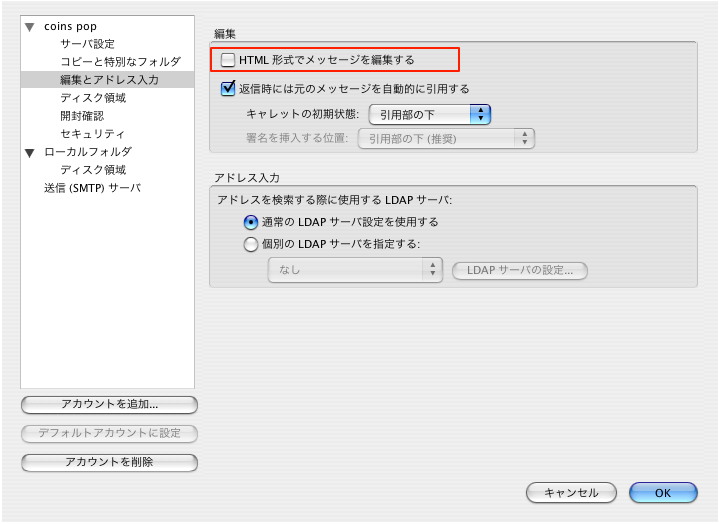
Task: Select 編集とアドレス入力 in sidebar
Action: 109,80
